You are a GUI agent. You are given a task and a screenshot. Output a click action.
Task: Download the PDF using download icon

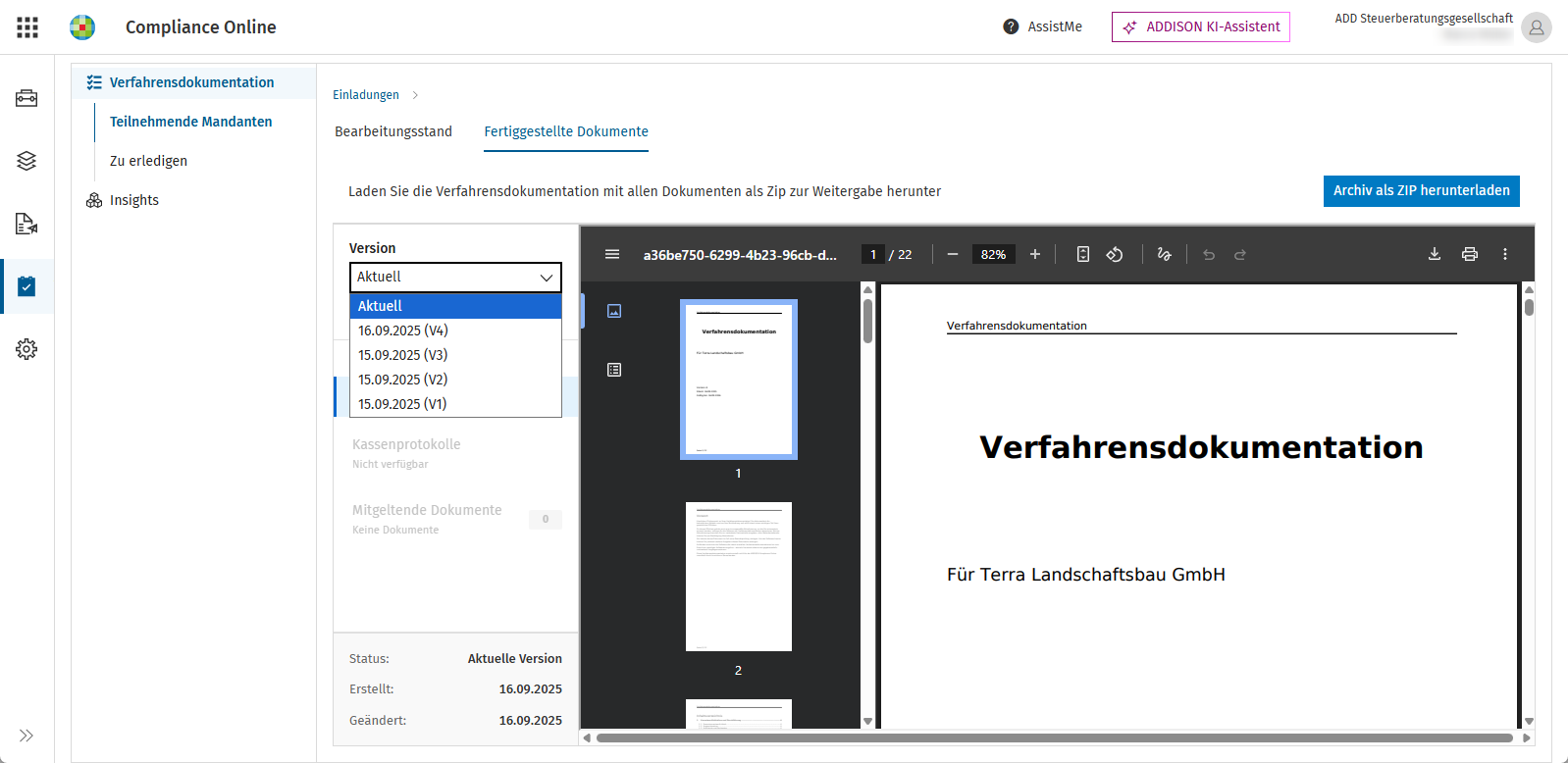pyautogui.click(x=1435, y=254)
